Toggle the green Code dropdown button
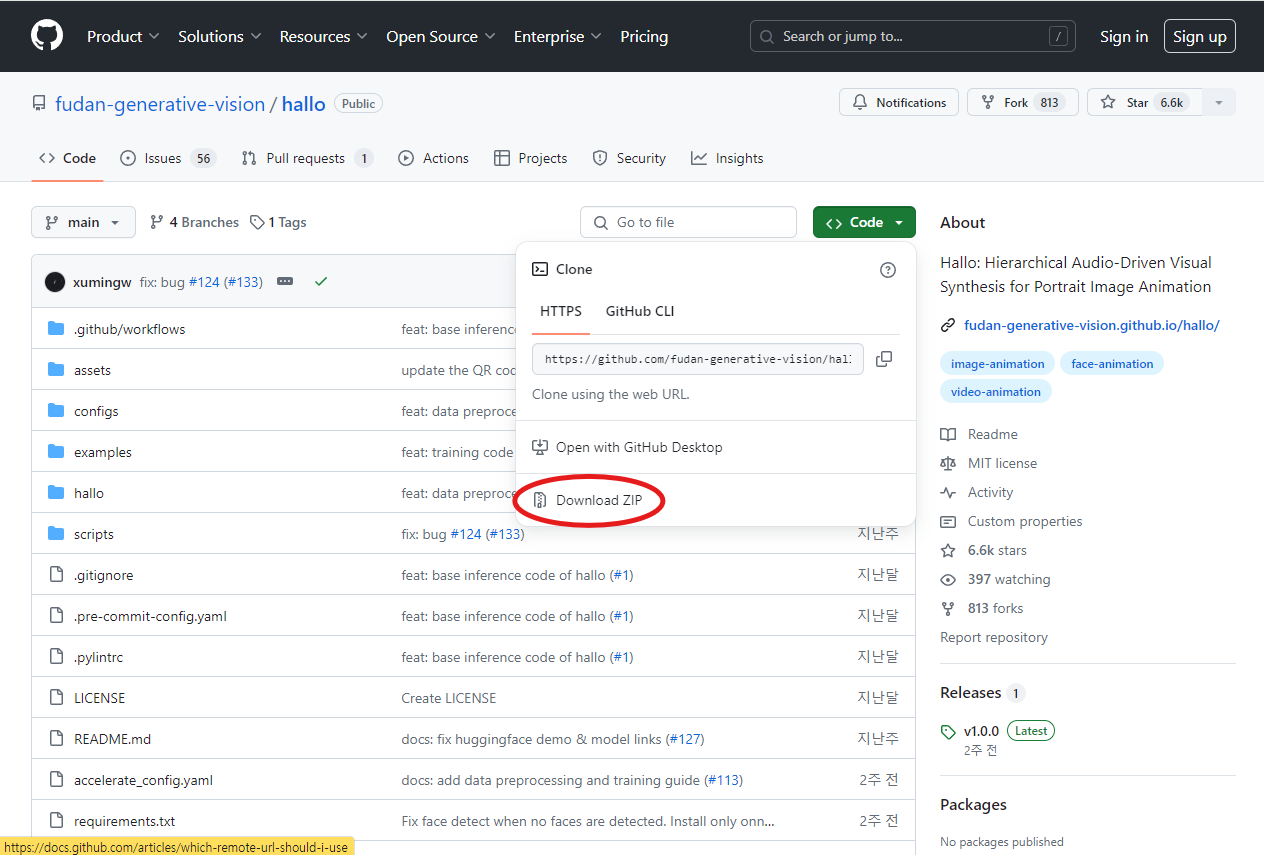Screen dimensions: 1264x855 pos(864,222)
